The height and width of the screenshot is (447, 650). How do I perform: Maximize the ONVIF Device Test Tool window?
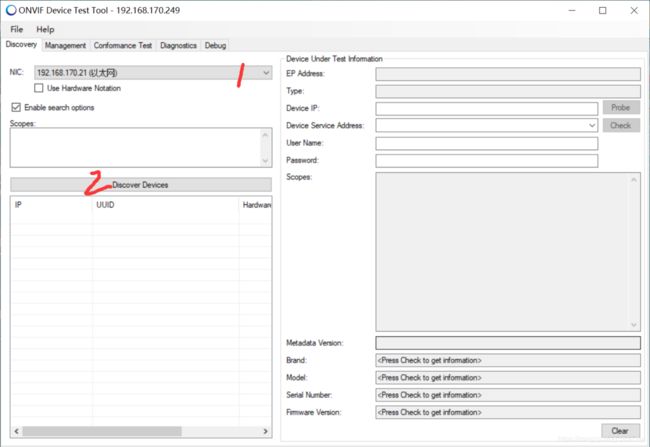[603, 10]
